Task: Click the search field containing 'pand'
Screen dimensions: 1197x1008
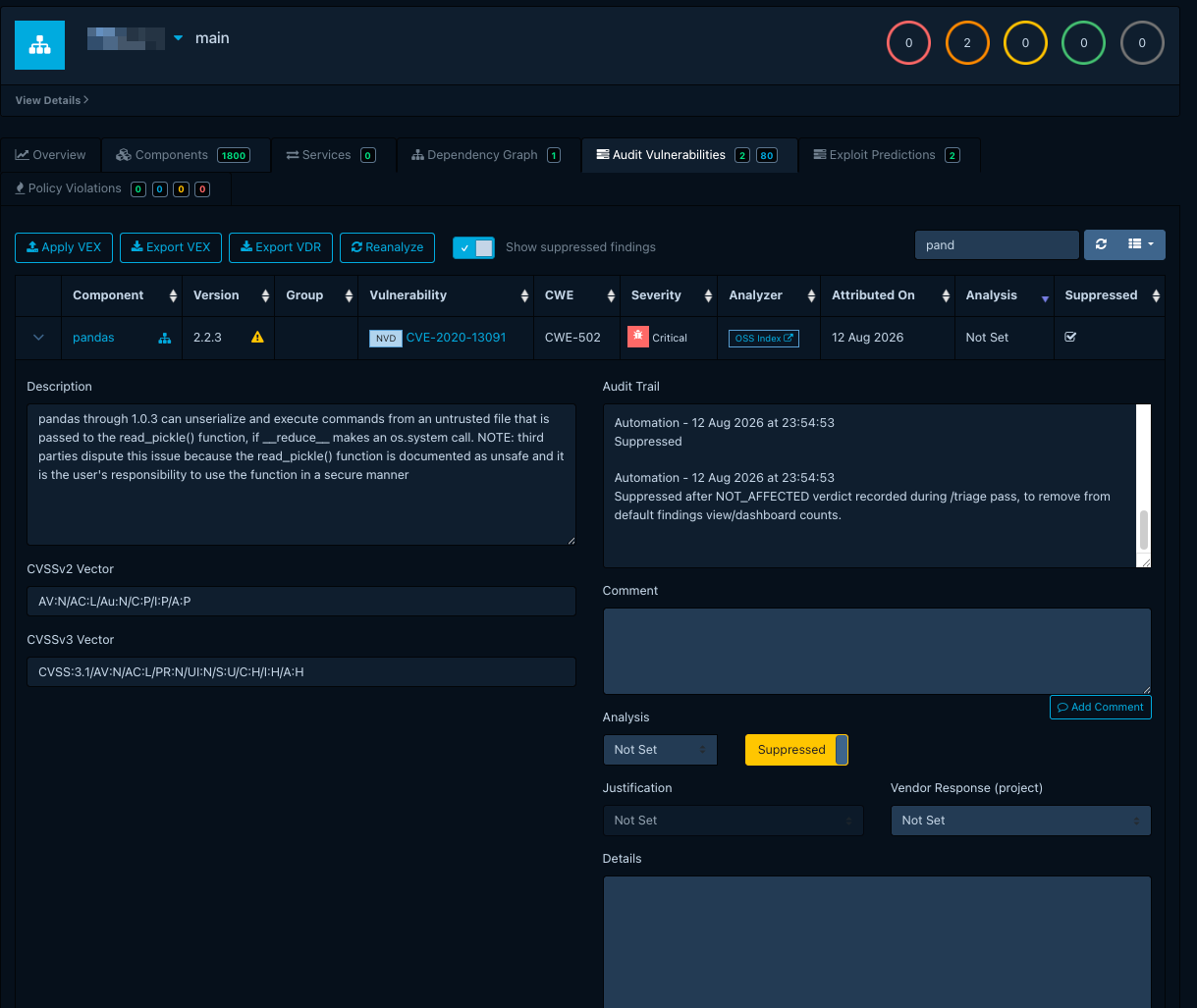Action: coord(997,245)
